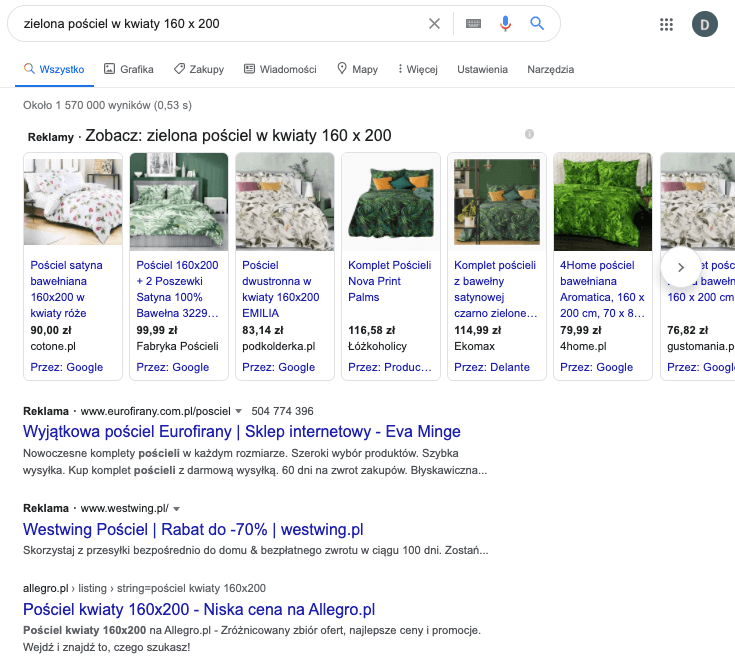Viewport: 735px width, 671px height.
Task: Open Ustawienia settings
Action: point(482,69)
